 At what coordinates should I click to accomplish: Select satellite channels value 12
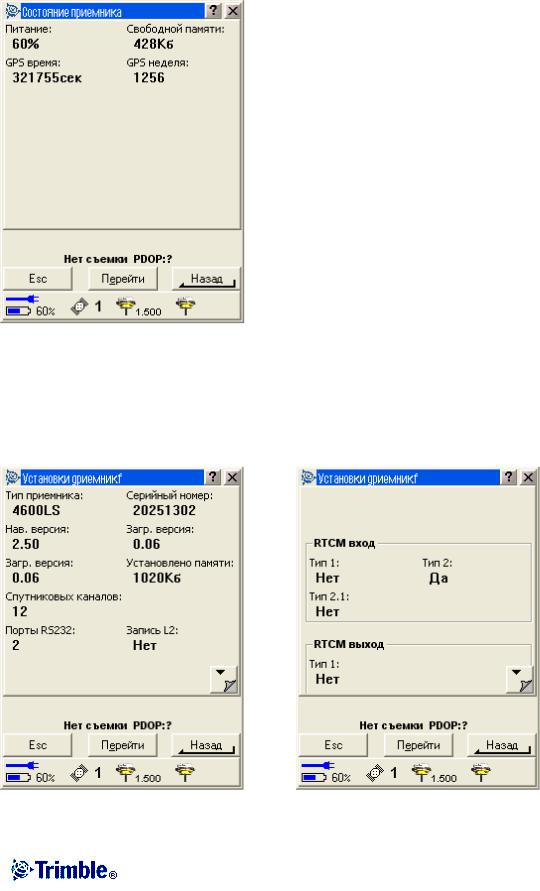point(19,611)
